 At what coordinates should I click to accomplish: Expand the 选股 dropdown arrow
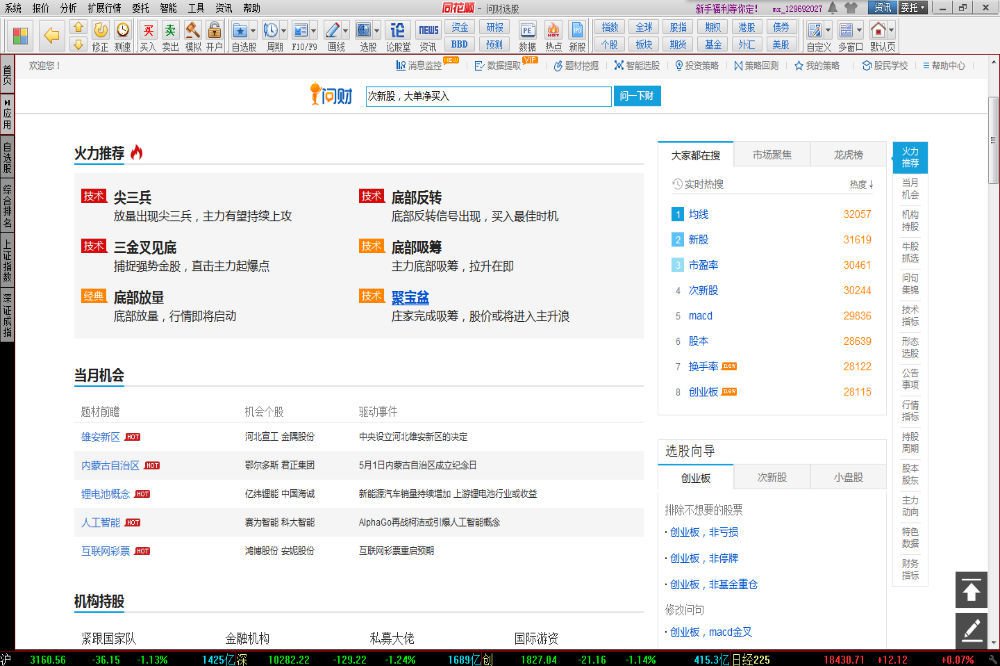click(x=376, y=30)
